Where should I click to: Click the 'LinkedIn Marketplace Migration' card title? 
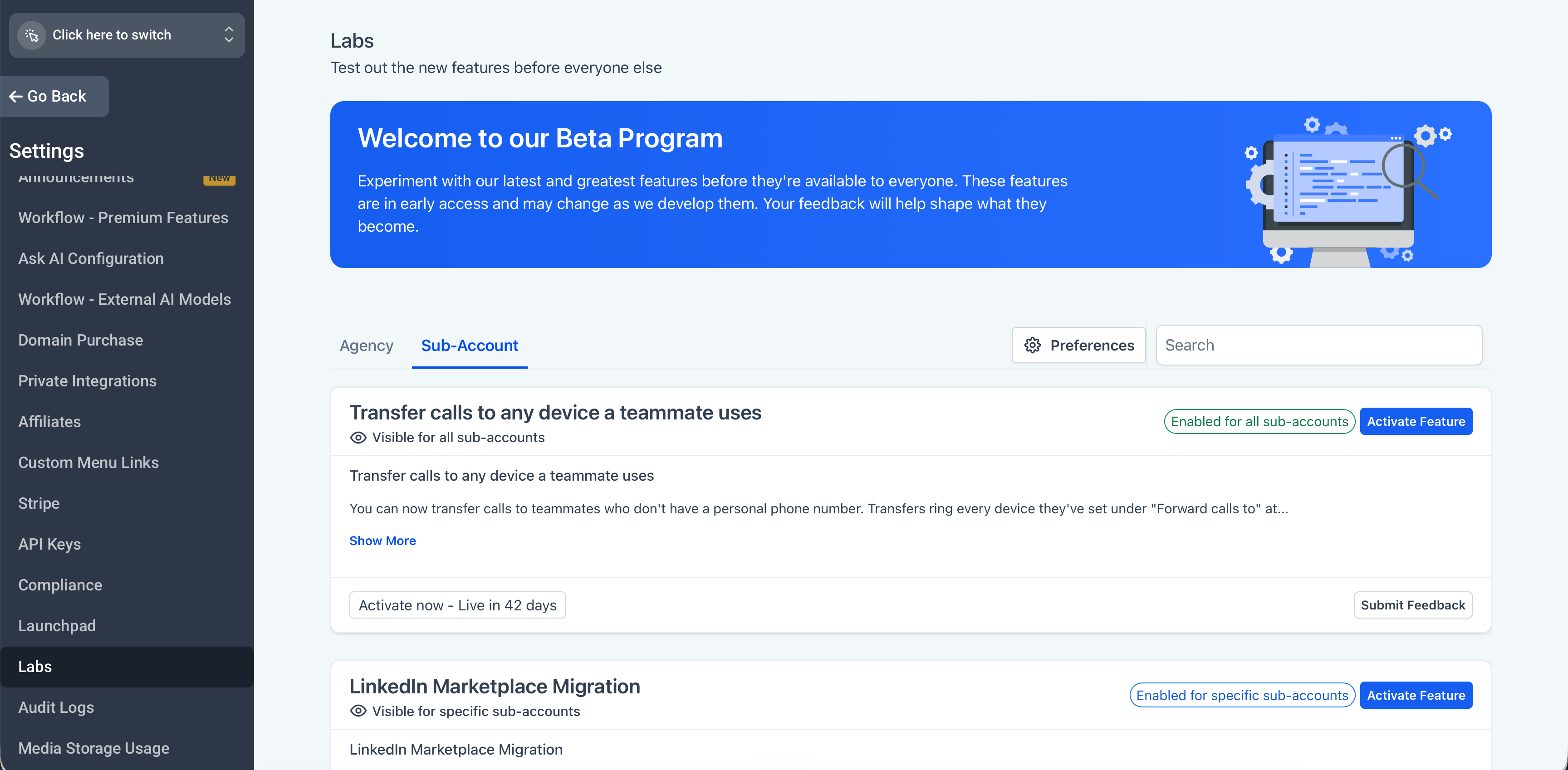point(494,686)
